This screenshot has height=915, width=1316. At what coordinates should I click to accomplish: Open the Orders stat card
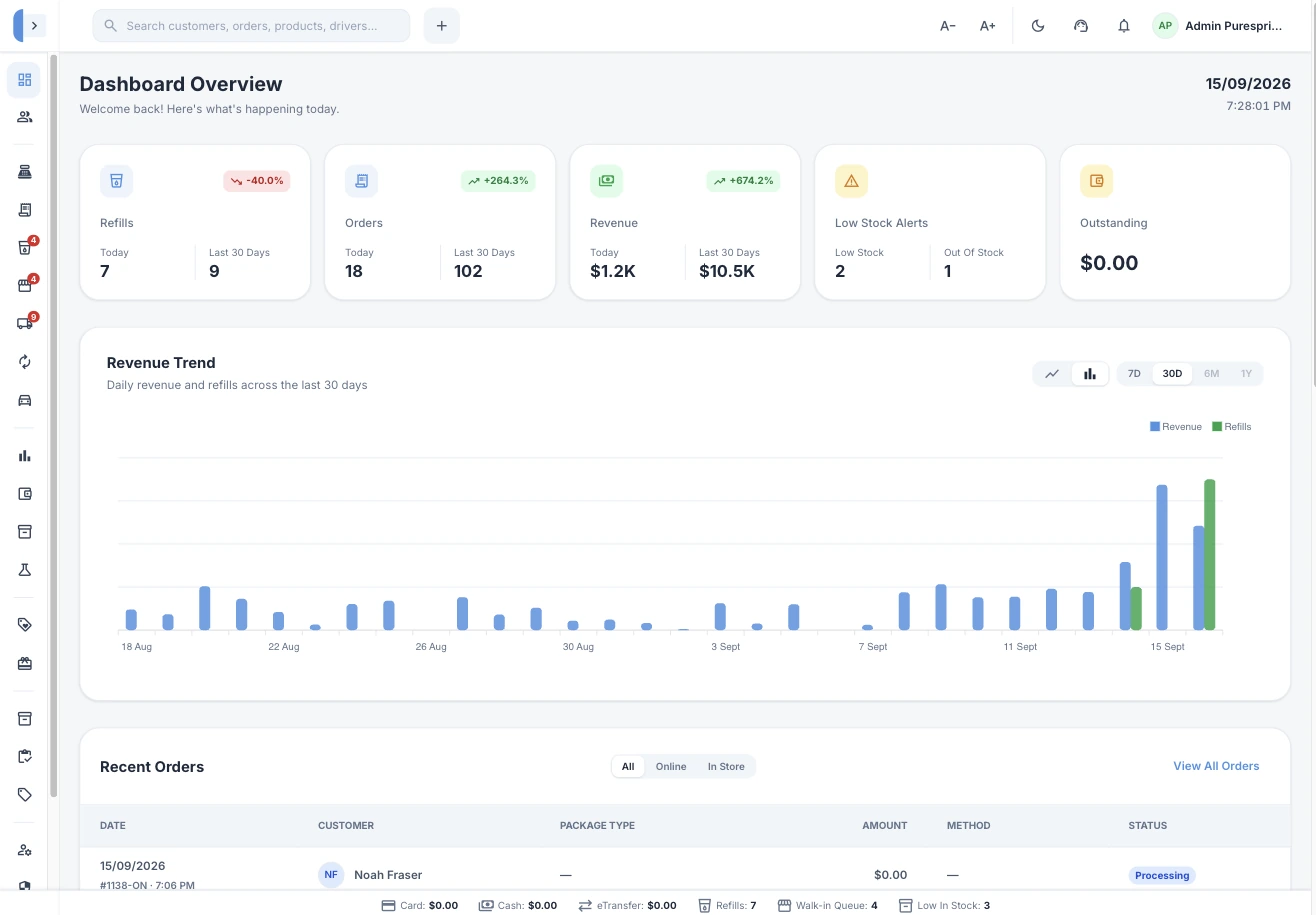coord(440,222)
